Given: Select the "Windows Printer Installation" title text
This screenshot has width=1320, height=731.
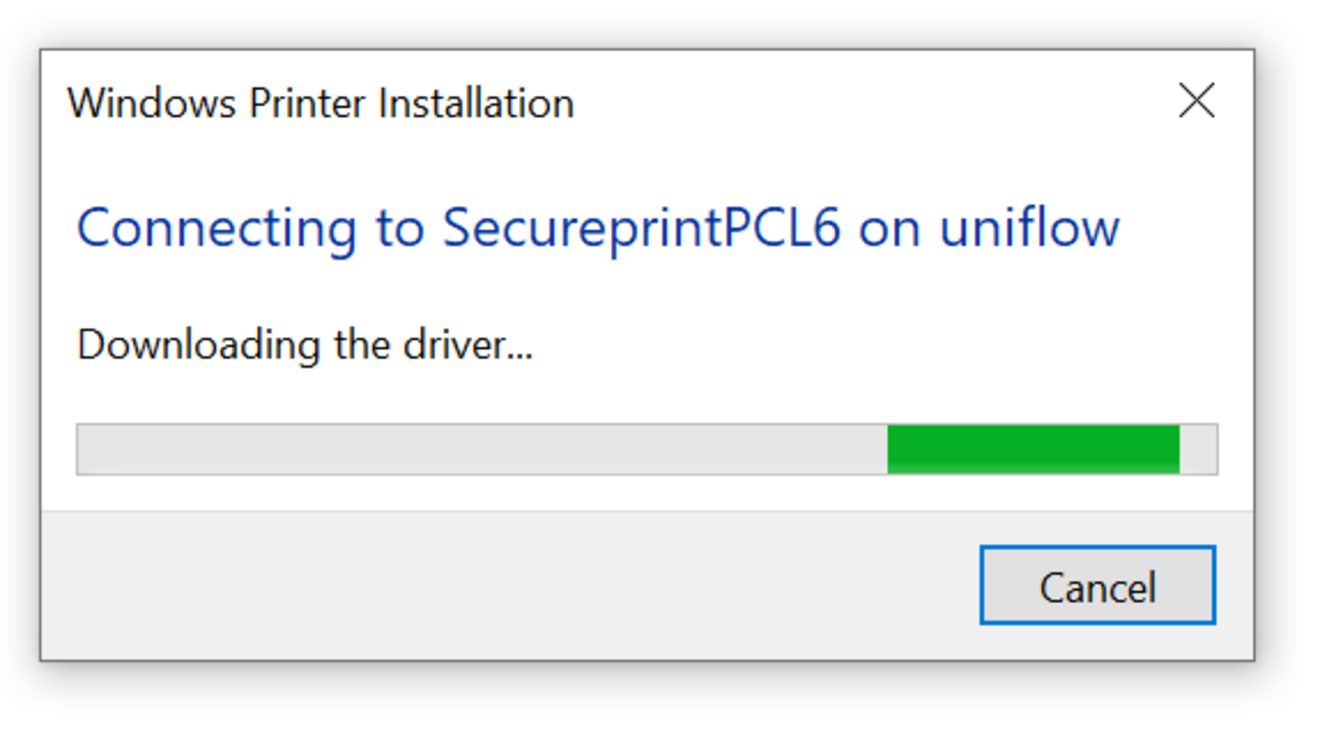Looking at the screenshot, I should tap(320, 104).
